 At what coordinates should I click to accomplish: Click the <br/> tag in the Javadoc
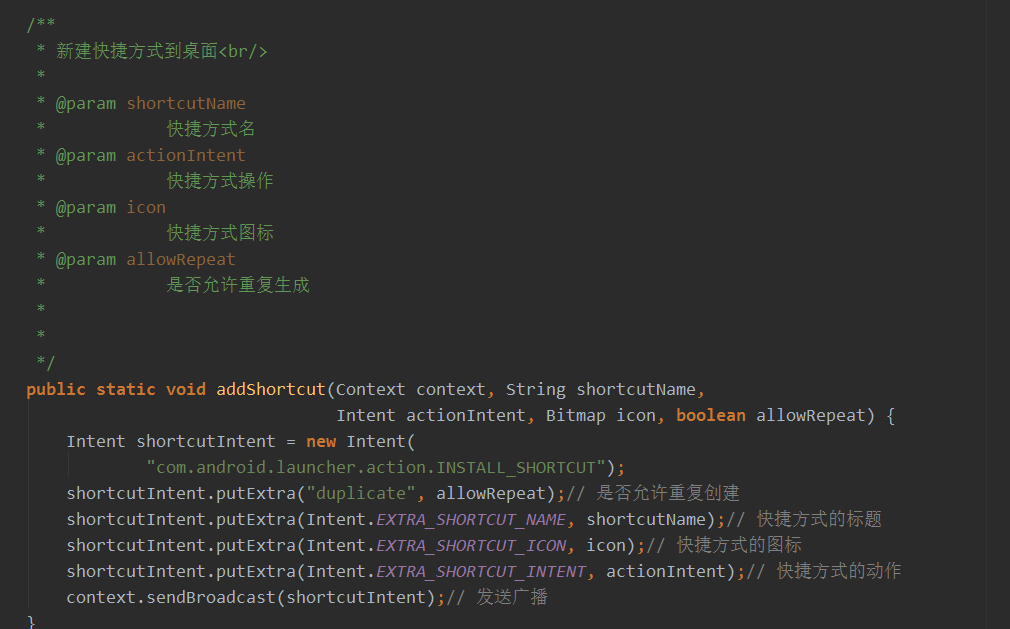coord(243,51)
